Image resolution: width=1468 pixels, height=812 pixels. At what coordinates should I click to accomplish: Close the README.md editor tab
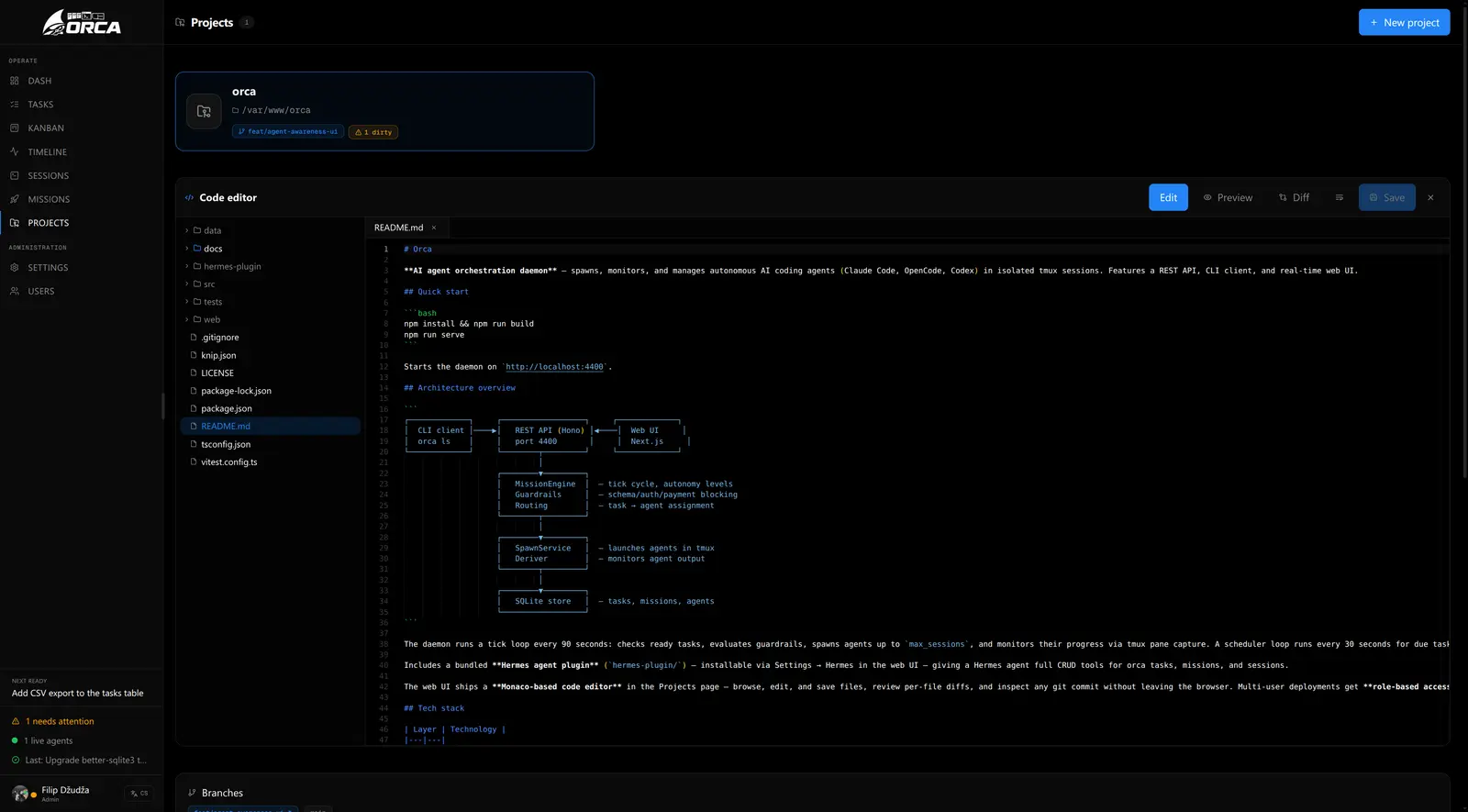pyautogui.click(x=434, y=228)
